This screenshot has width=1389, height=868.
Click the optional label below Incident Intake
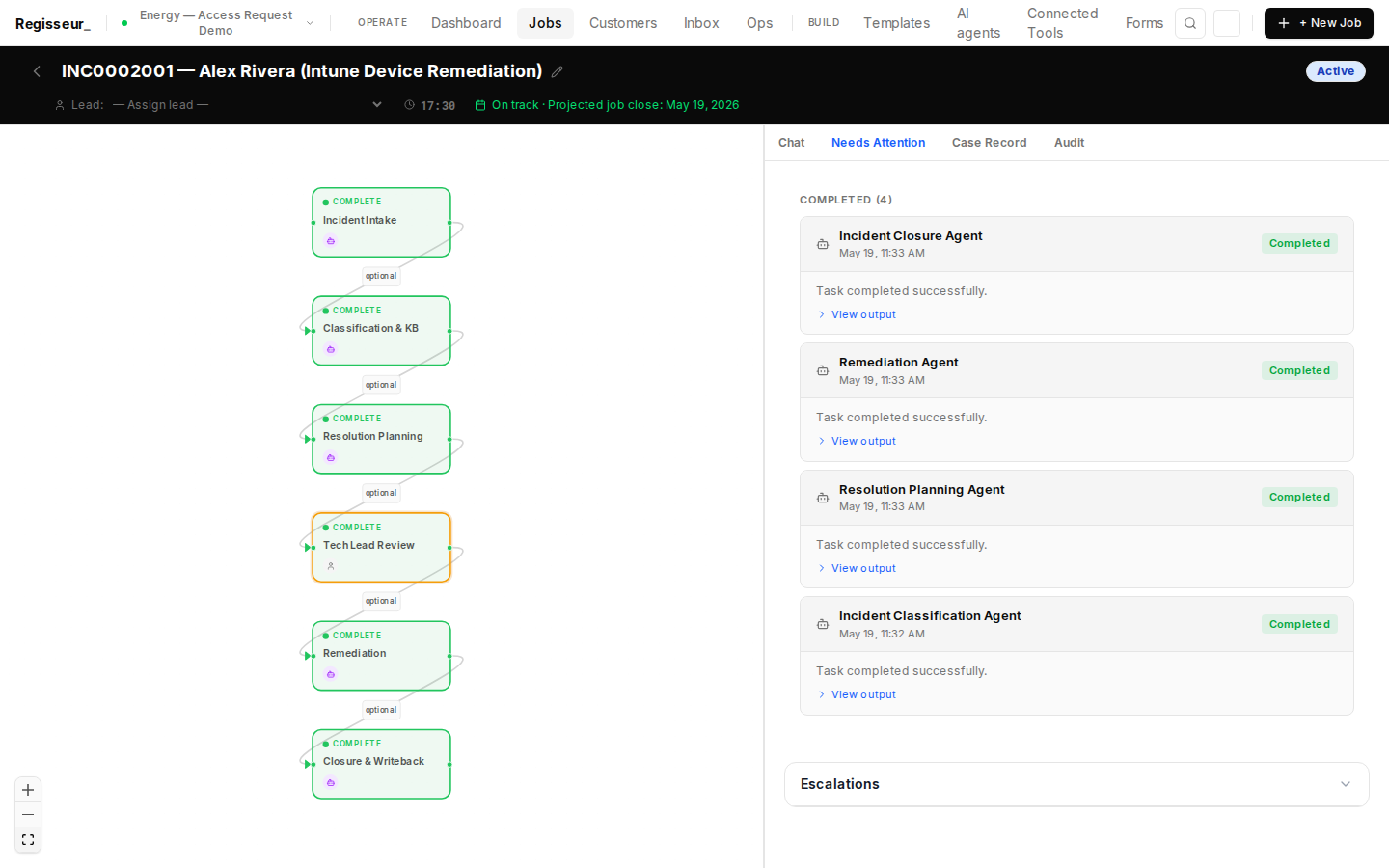[381, 276]
